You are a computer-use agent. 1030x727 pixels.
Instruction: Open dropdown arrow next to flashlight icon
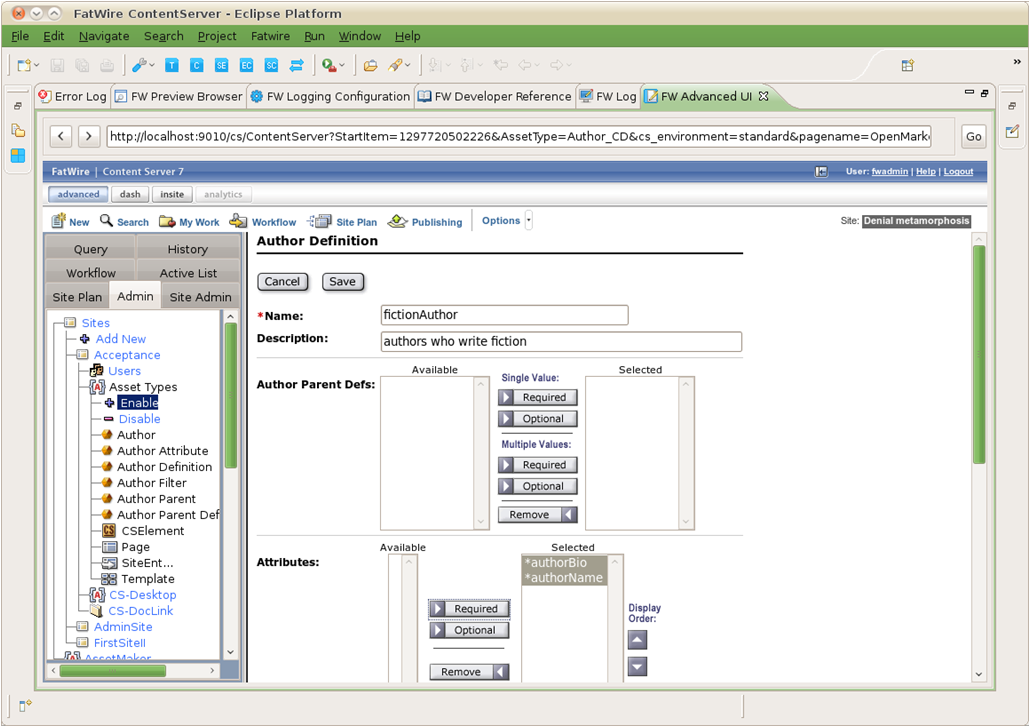[408, 65]
